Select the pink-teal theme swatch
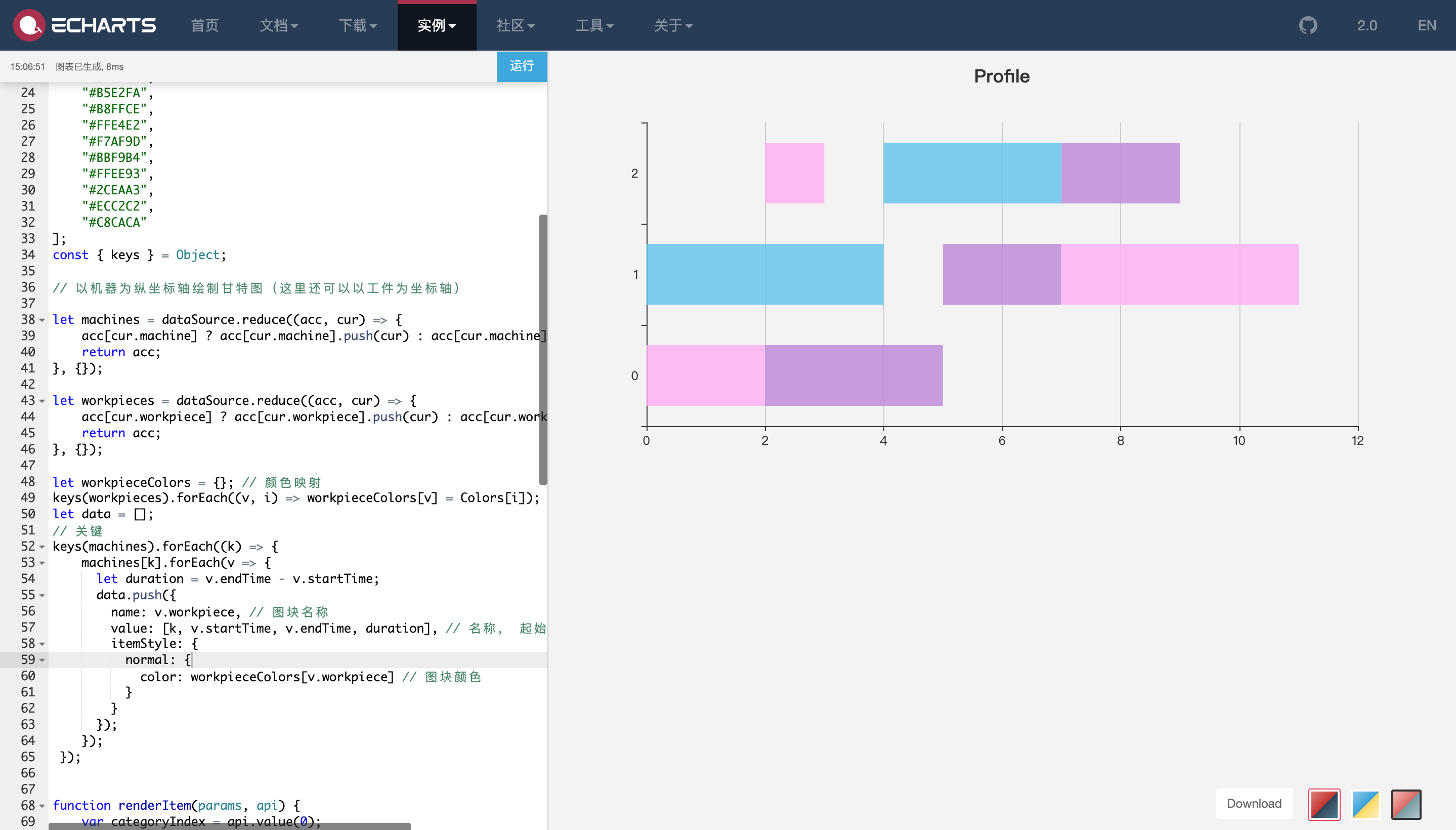The image size is (1456, 830). (1406, 804)
